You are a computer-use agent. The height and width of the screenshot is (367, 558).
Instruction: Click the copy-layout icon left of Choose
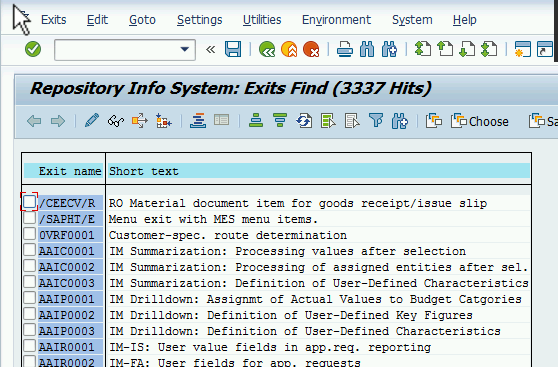tap(434, 121)
